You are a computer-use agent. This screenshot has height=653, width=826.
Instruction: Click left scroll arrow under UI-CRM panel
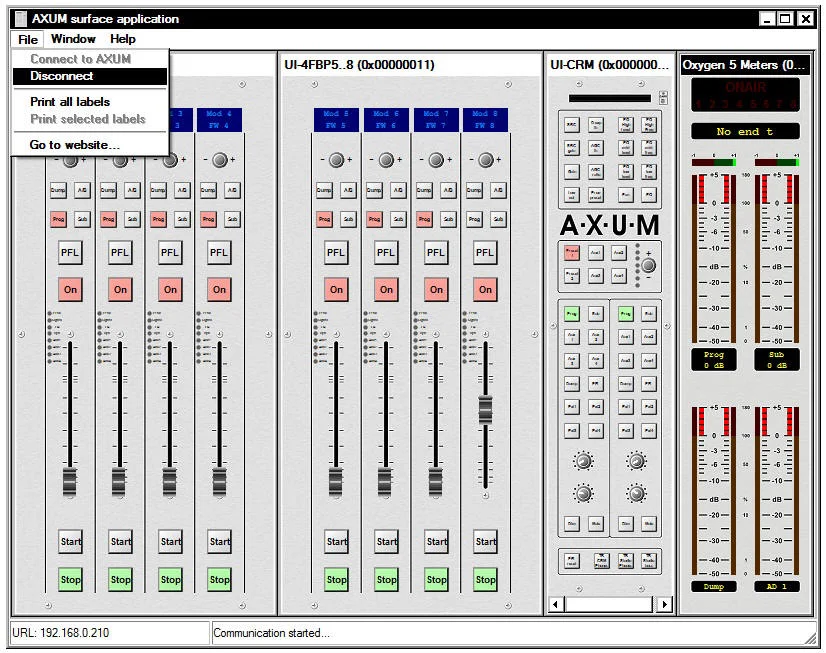click(x=556, y=604)
